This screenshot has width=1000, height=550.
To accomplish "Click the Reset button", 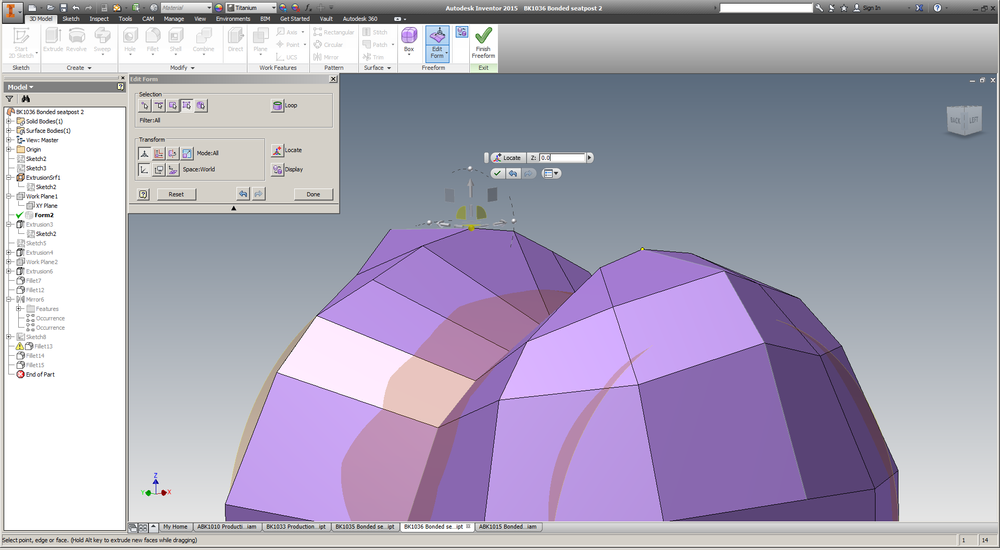I will tap(176, 195).
